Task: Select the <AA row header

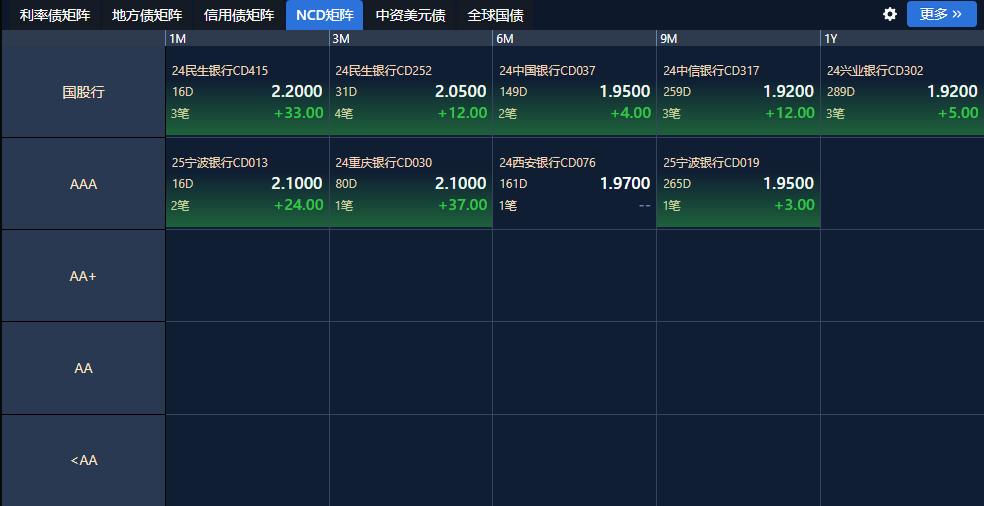Action: point(83,461)
